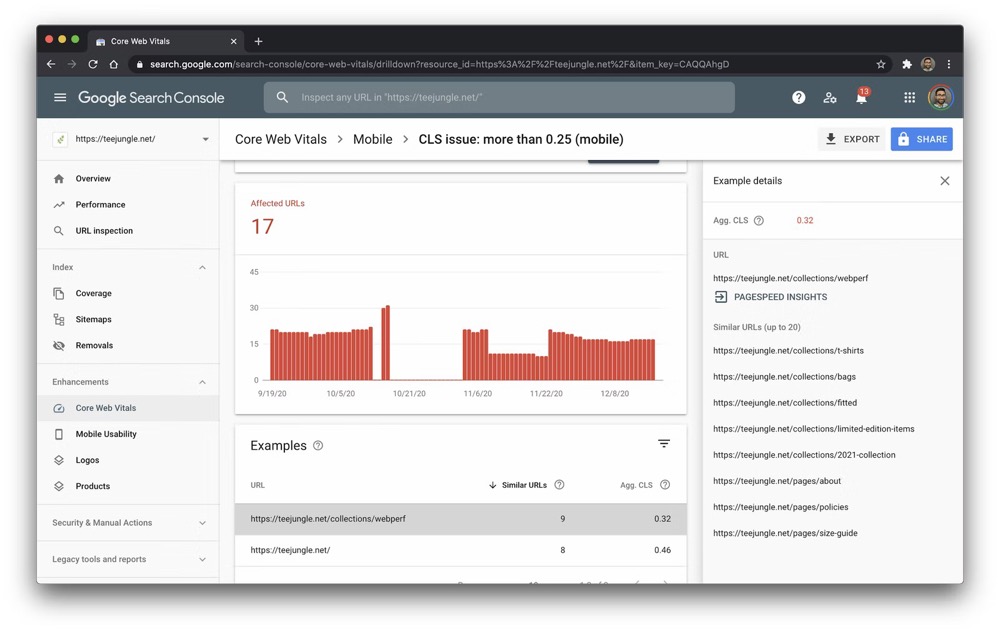Select the https://teejungle.net/ example row
Image resolution: width=1000 pixels, height=632 pixels.
tap(460, 550)
